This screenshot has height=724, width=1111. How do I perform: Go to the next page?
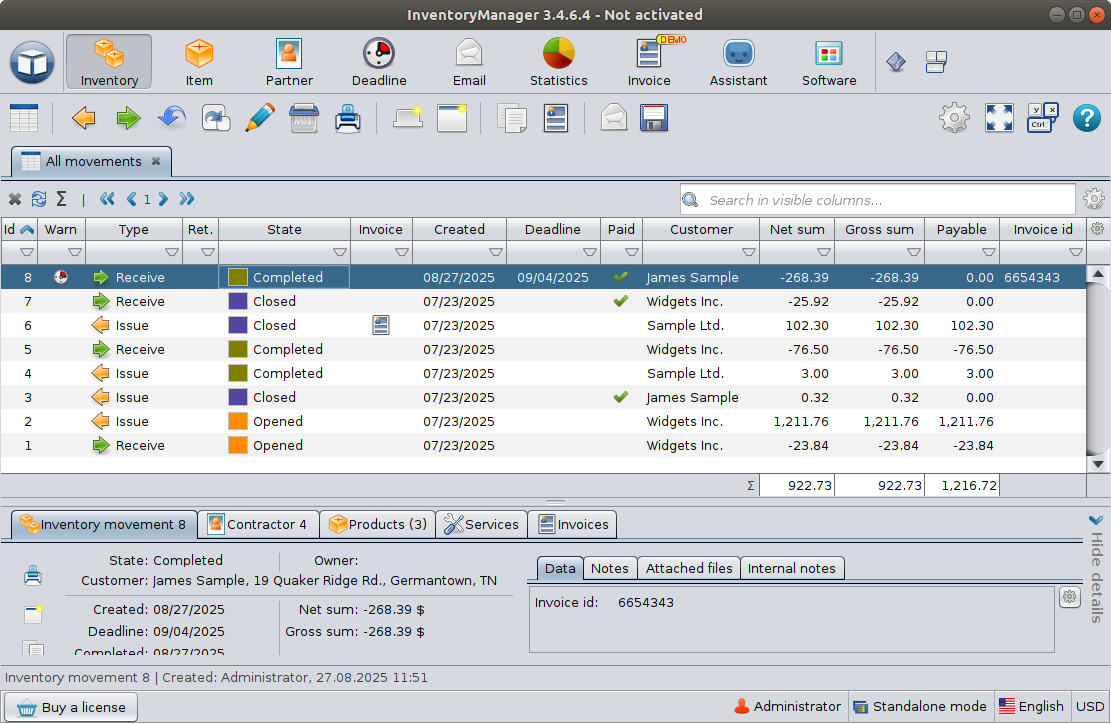(x=163, y=199)
